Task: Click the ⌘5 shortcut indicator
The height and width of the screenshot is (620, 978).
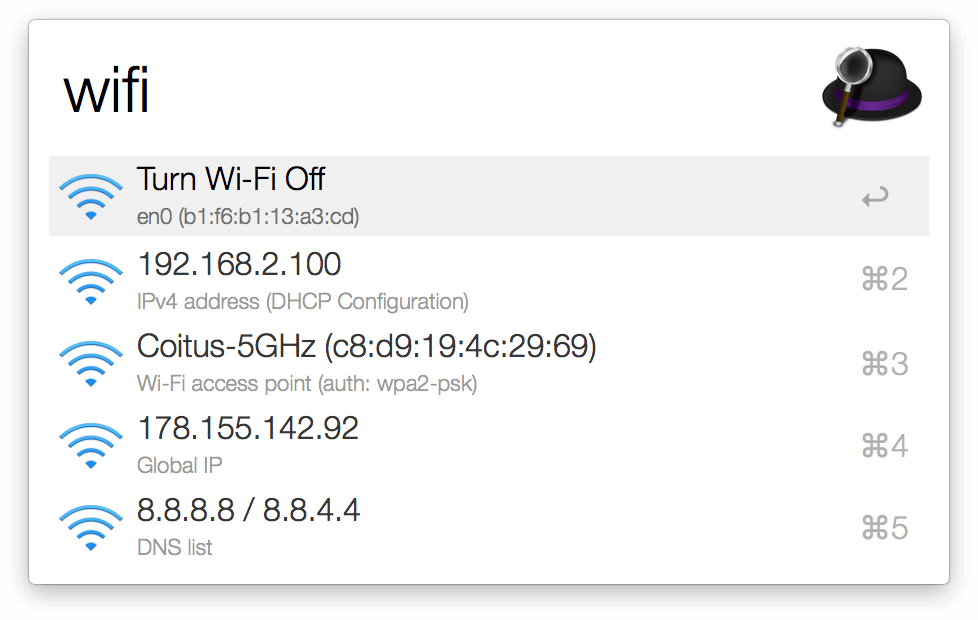Action: click(x=884, y=528)
